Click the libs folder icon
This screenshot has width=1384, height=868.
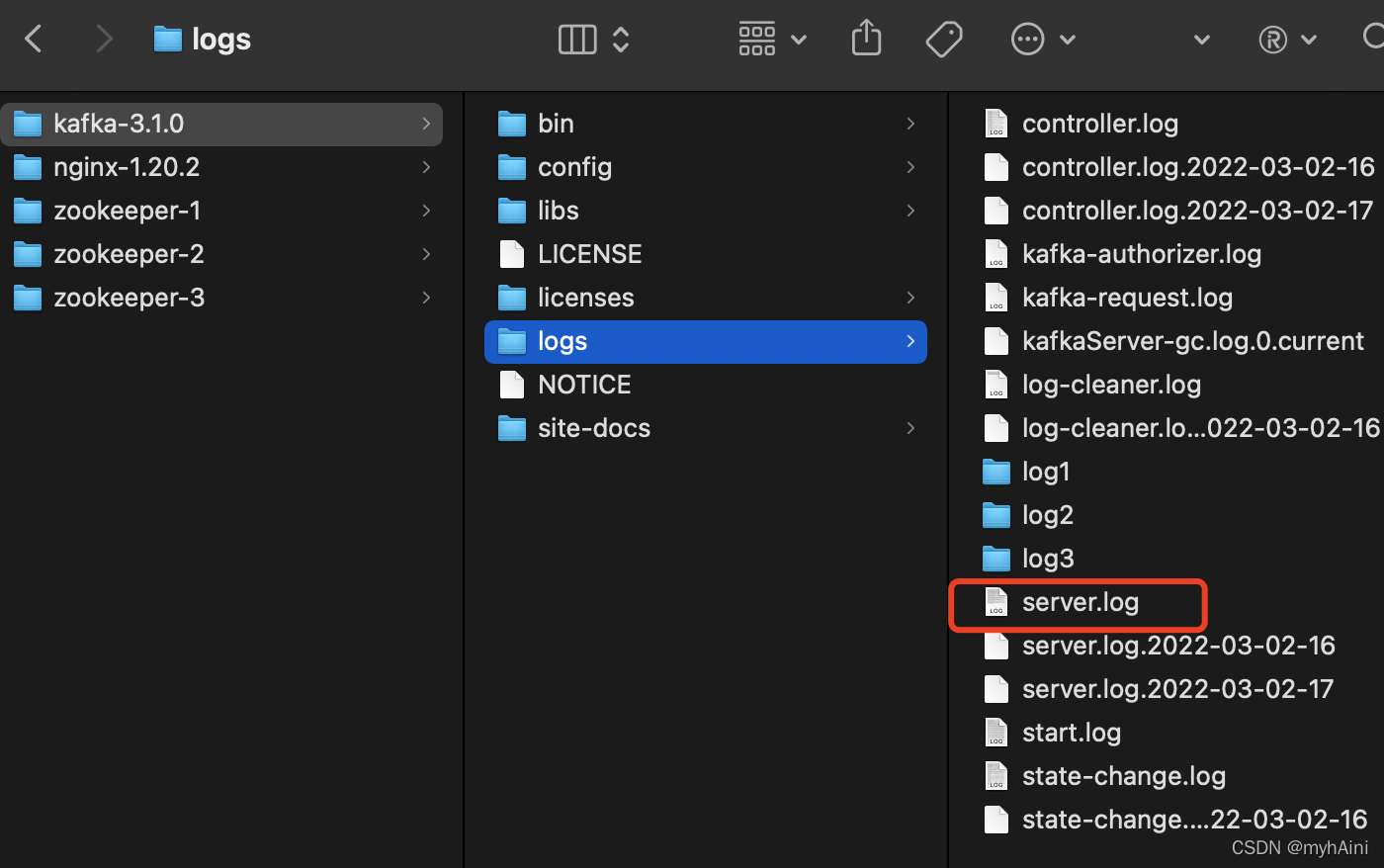512,211
